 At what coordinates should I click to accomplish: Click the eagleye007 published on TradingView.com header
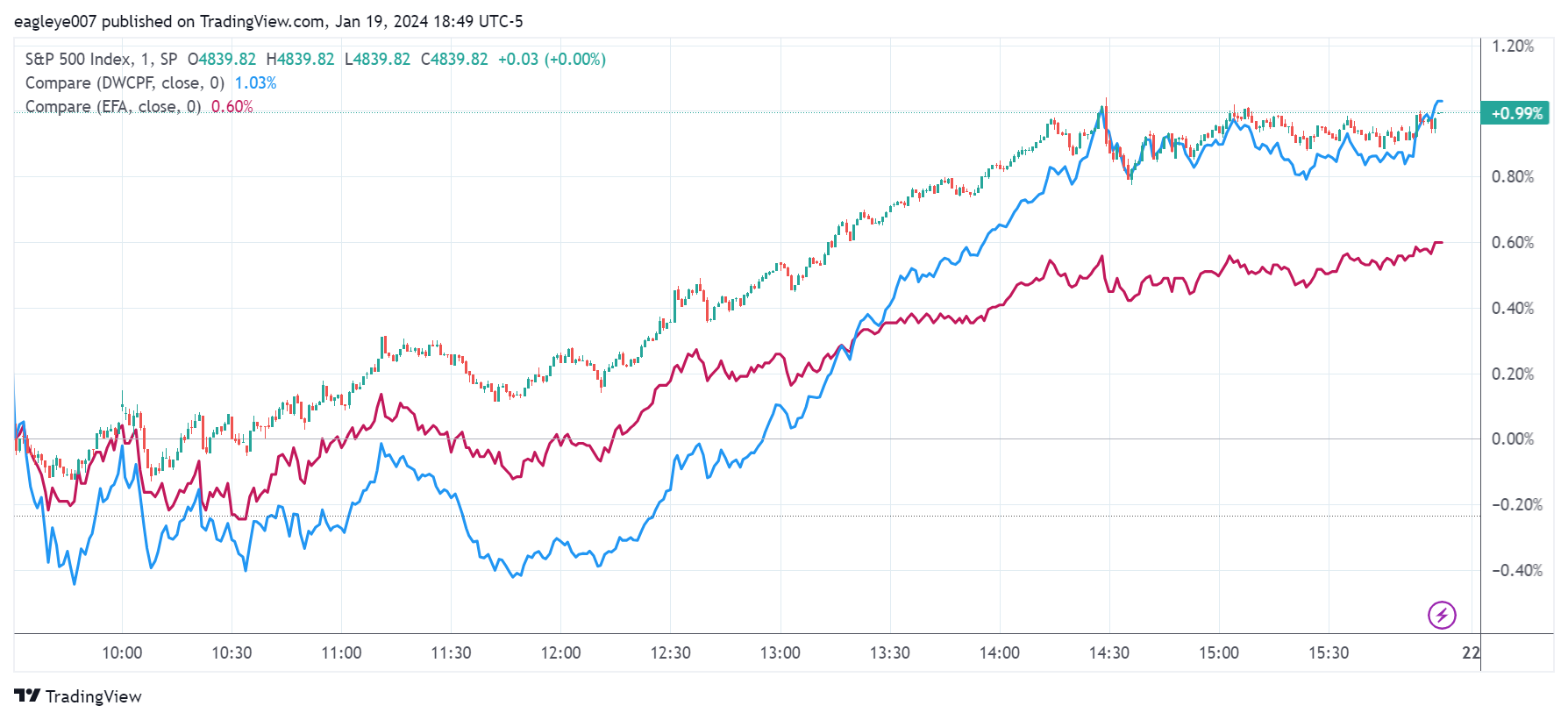click(x=268, y=21)
